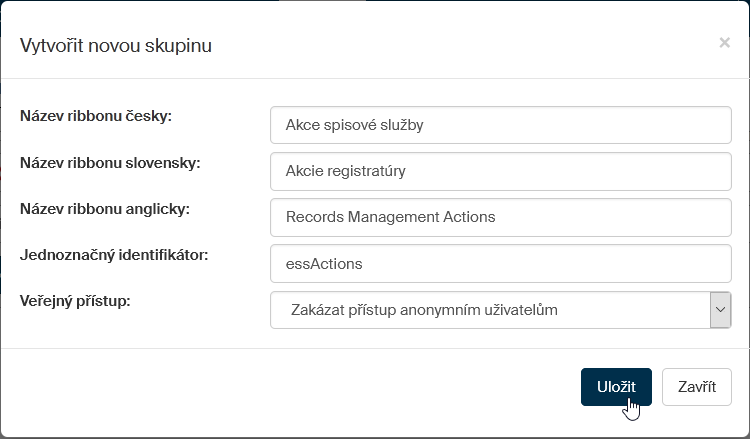The image size is (750, 439).
Task: Close the dialog with the X icon
Action: tap(724, 43)
